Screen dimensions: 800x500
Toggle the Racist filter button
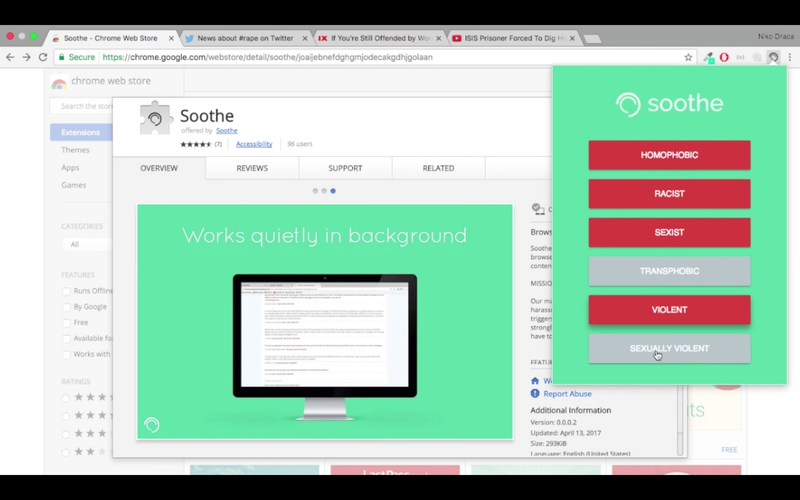(669, 194)
